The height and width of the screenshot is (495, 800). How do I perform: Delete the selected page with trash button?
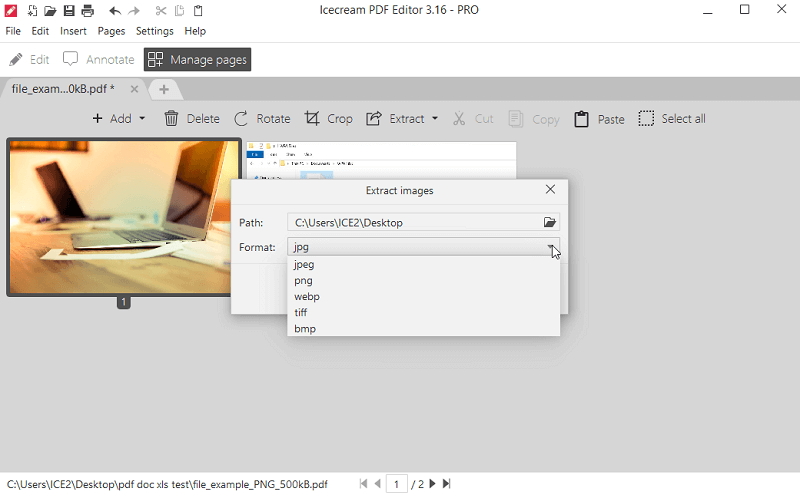coord(192,119)
